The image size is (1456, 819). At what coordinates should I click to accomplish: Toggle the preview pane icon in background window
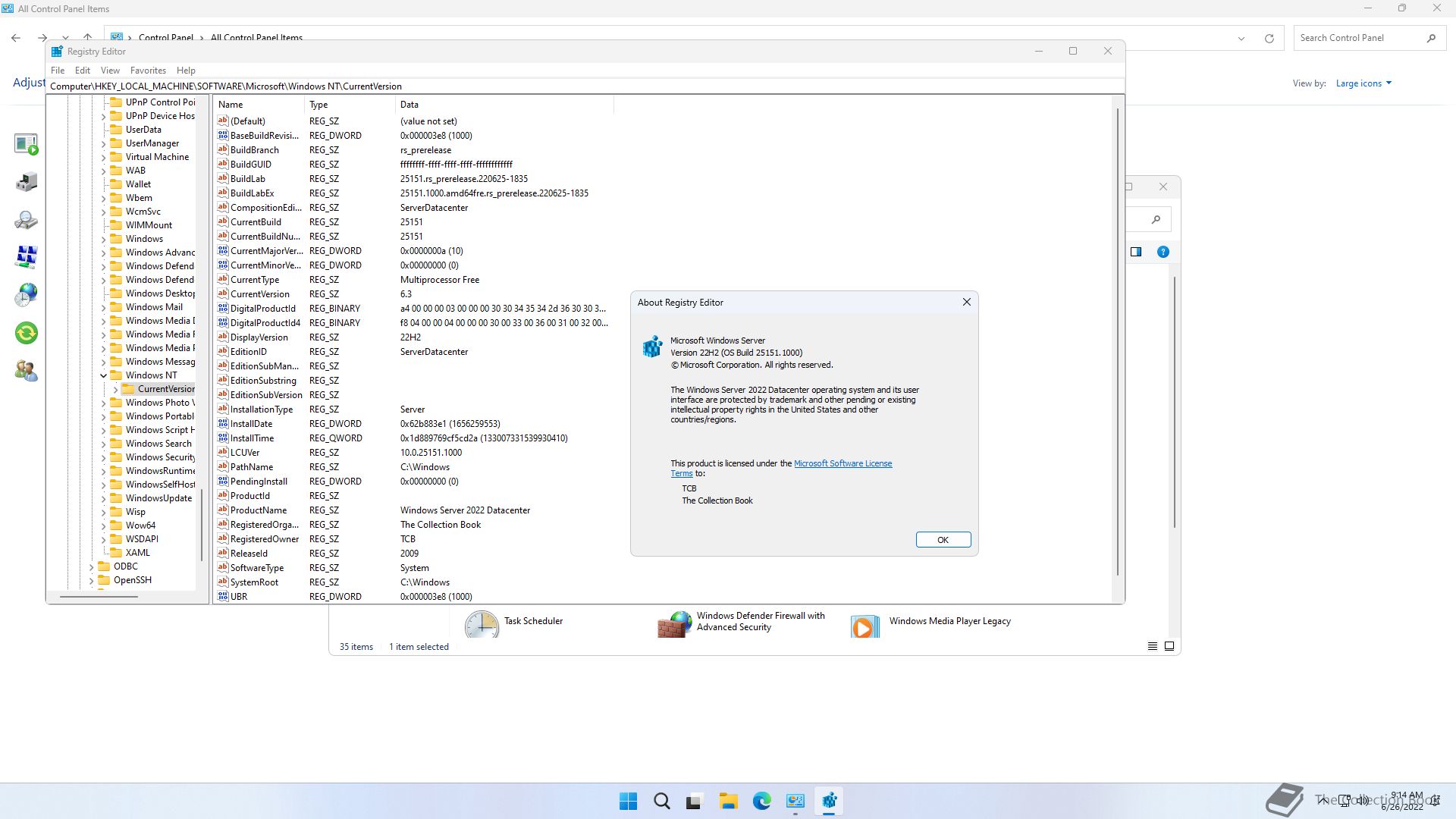click(x=1136, y=252)
